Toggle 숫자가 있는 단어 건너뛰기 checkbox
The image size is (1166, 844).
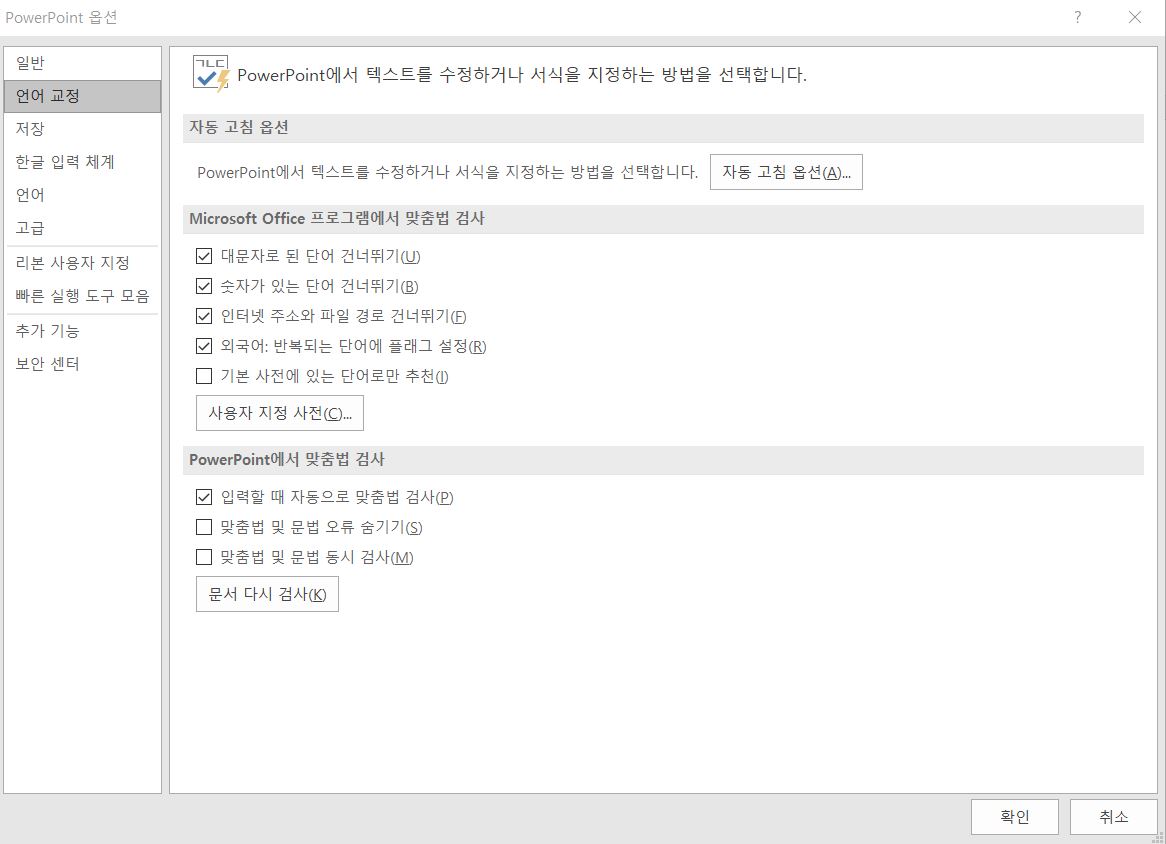[204, 286]
